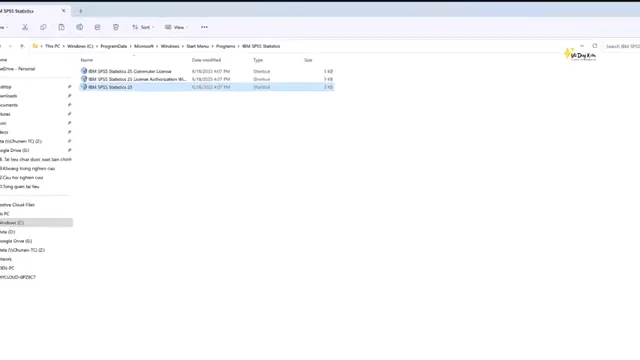
Task: Click the Cut scissors icon in the toolbar
Action: [x=25, y=27]
